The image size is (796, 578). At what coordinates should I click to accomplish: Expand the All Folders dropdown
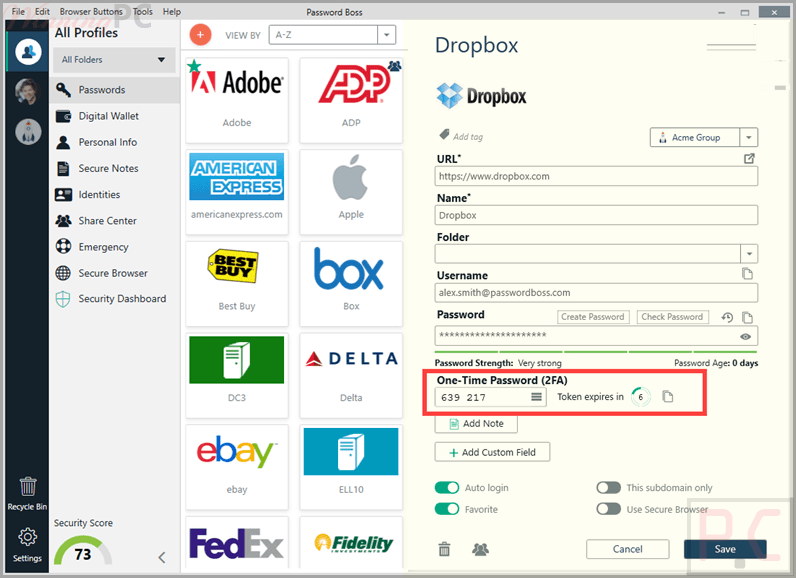[x=114, y=60]
